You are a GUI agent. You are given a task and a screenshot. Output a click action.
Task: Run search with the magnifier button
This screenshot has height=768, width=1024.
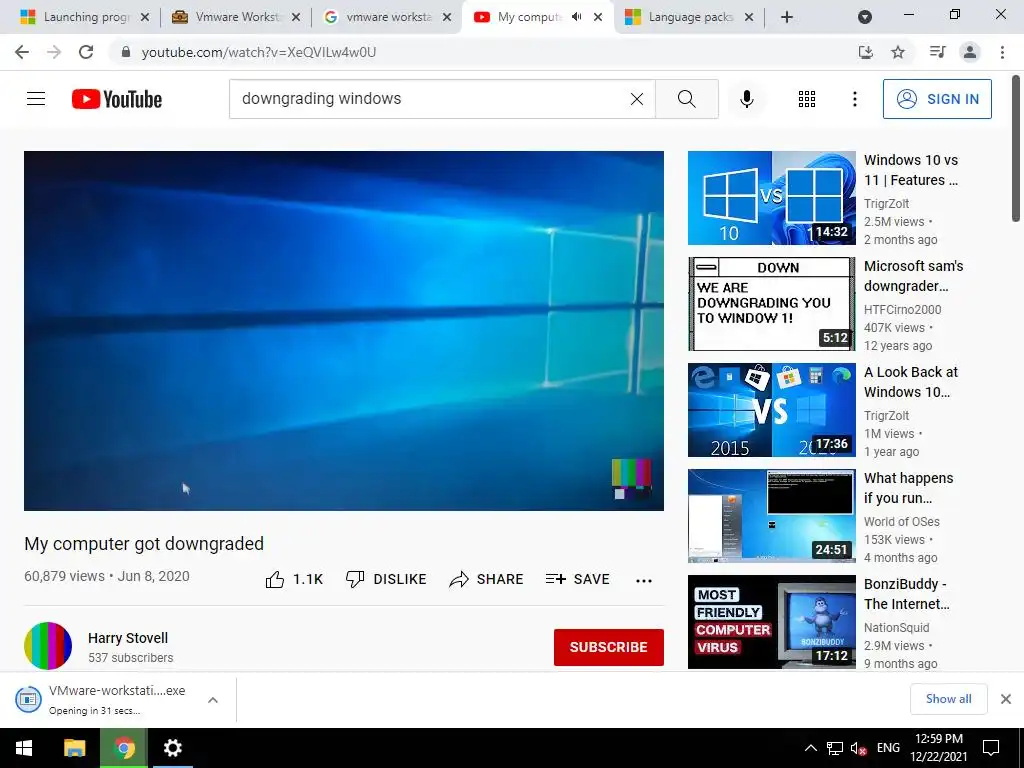pyautogui.click(x=686, y=99)
